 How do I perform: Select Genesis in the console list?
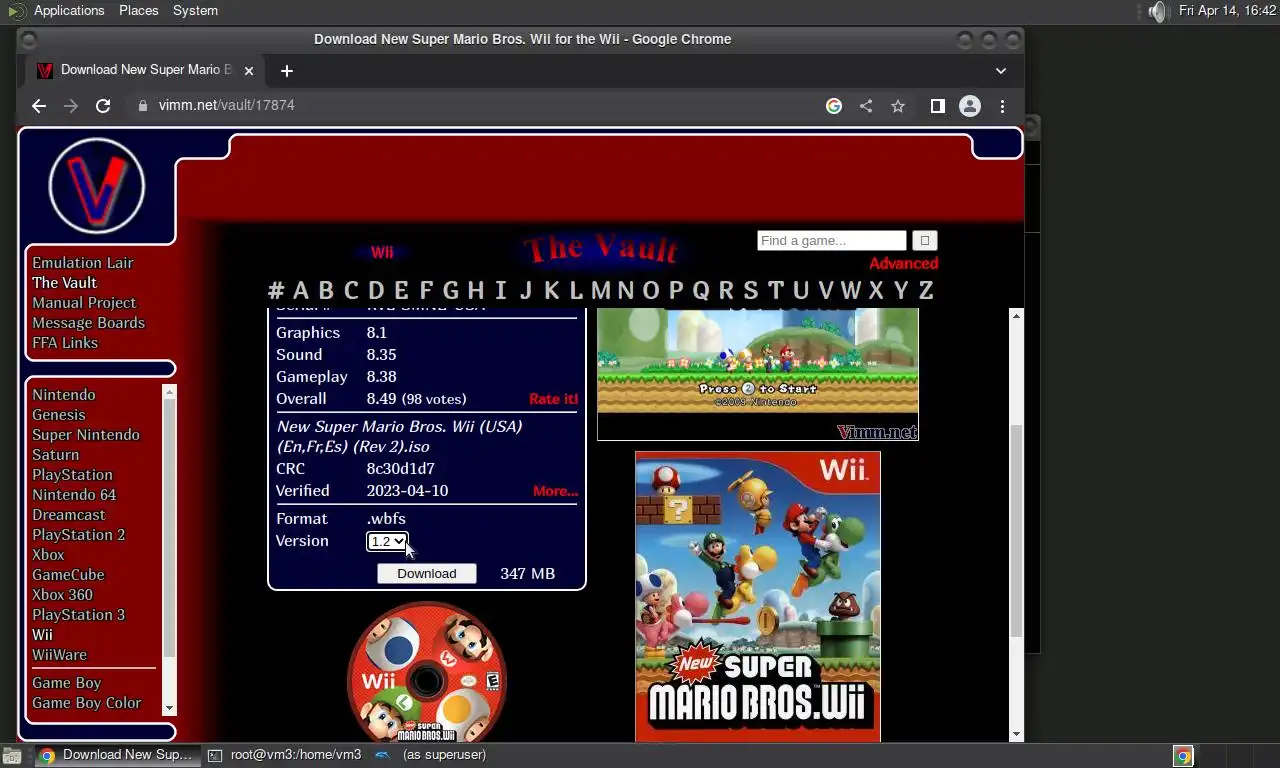59,414
